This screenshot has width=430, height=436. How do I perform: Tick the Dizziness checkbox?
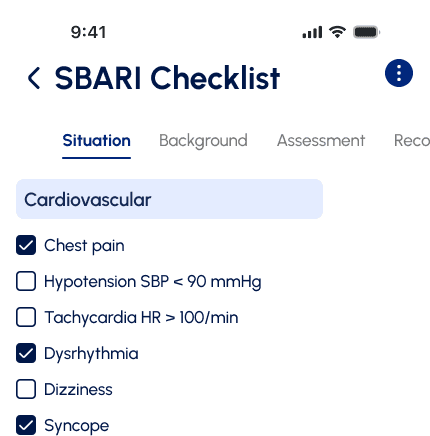(x=26, y=389)
